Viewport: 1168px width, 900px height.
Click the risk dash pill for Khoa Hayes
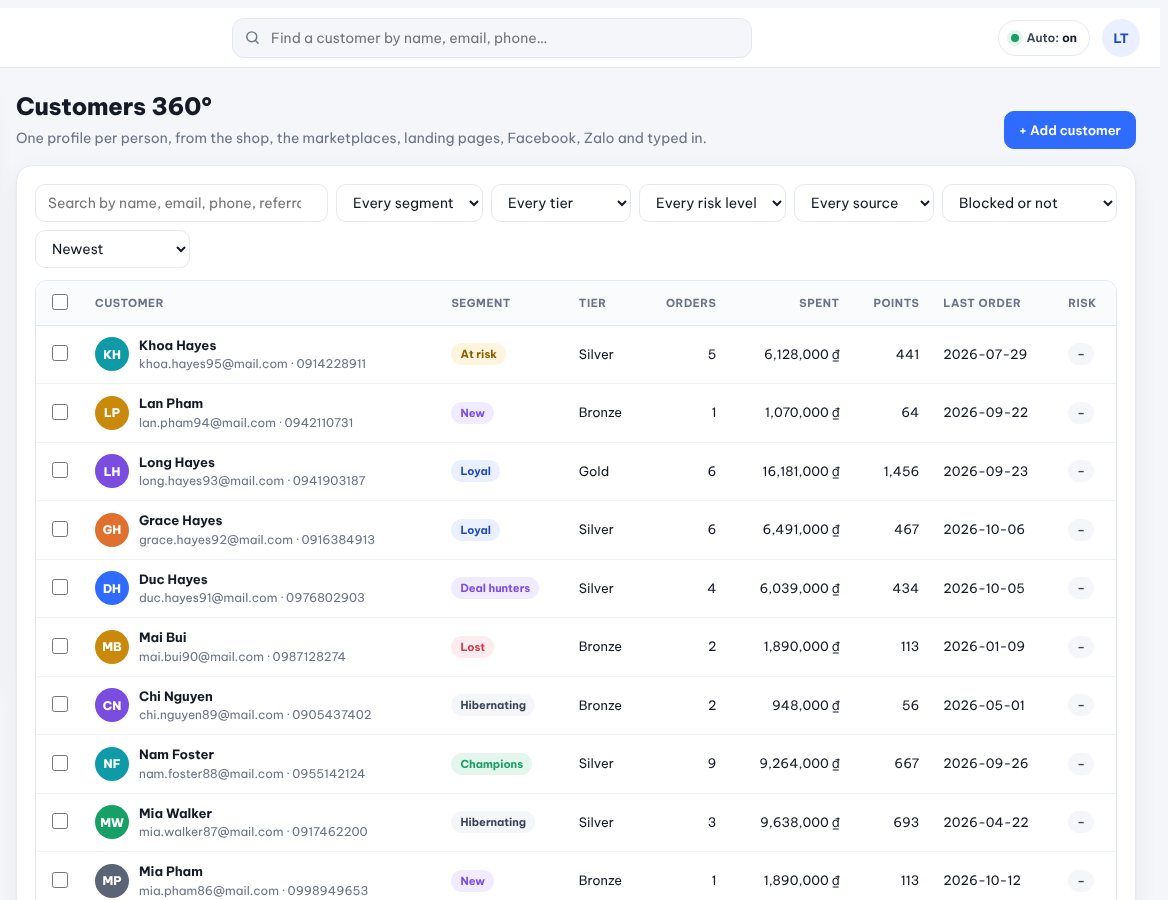coord(1081,355)
